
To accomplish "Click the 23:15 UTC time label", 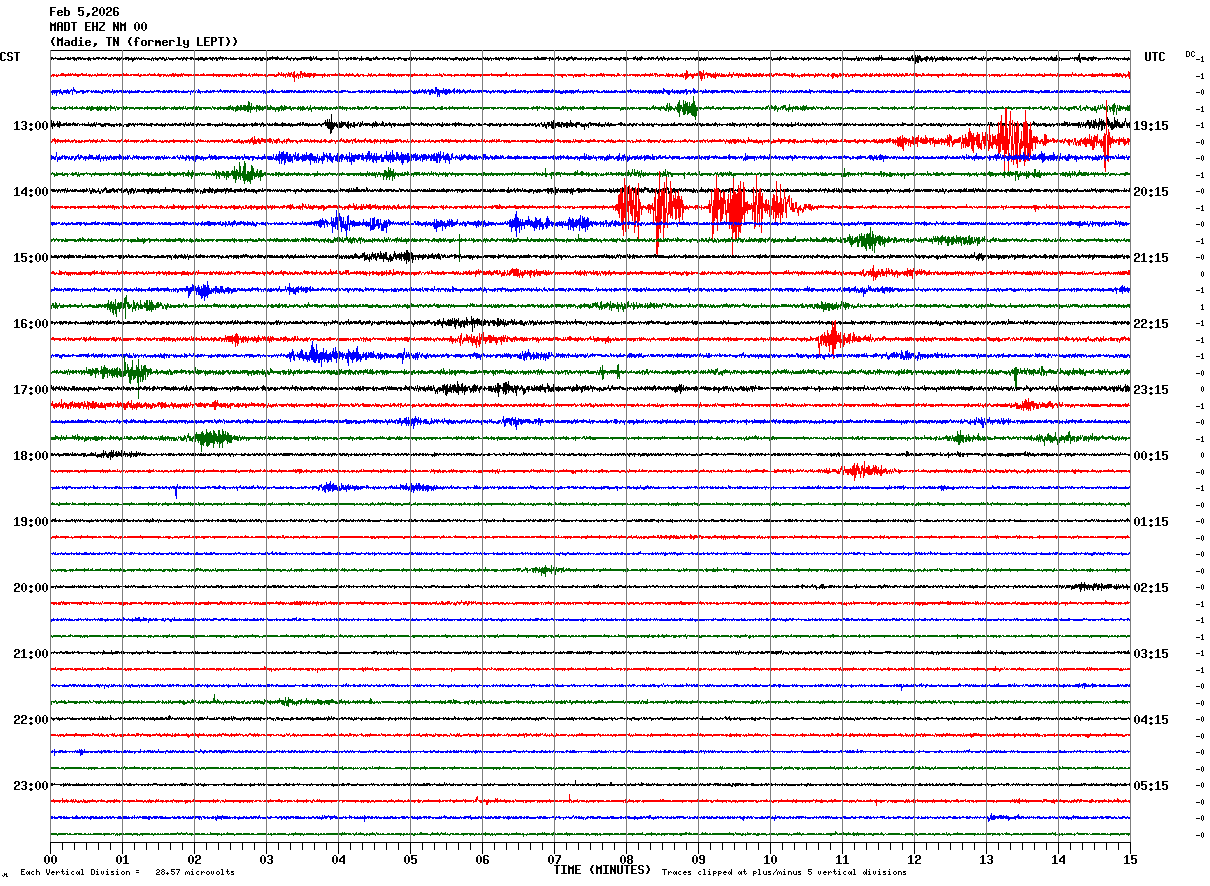I will 1151,390.
